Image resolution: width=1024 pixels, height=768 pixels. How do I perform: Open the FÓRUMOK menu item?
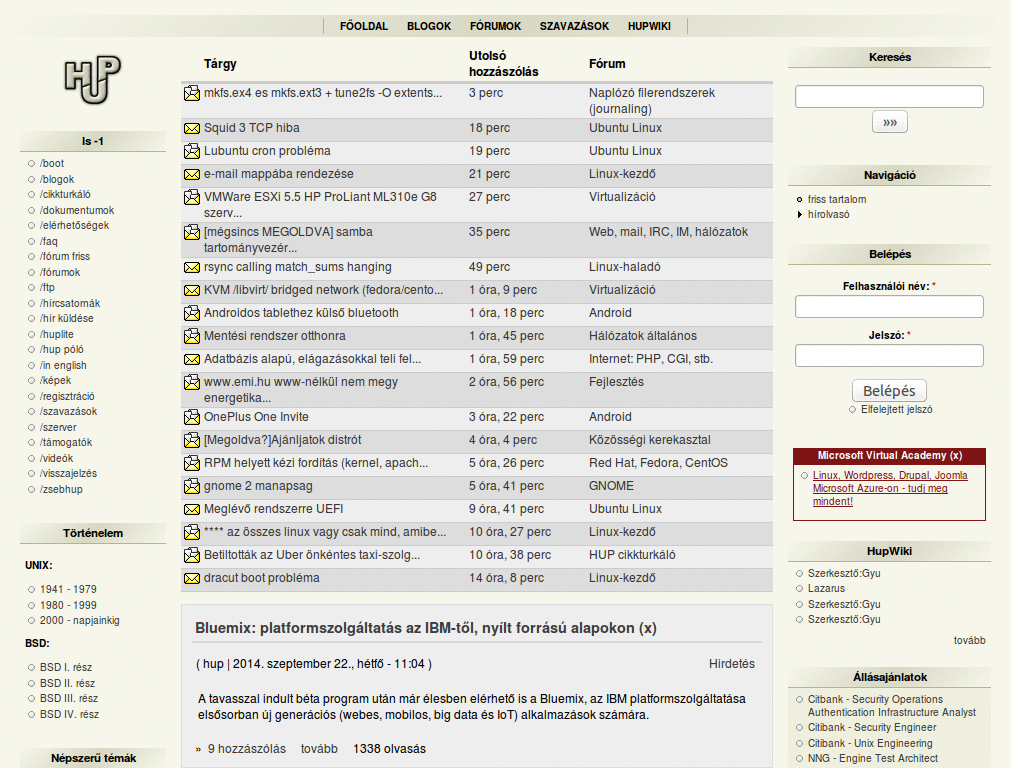tap(495, 26)
